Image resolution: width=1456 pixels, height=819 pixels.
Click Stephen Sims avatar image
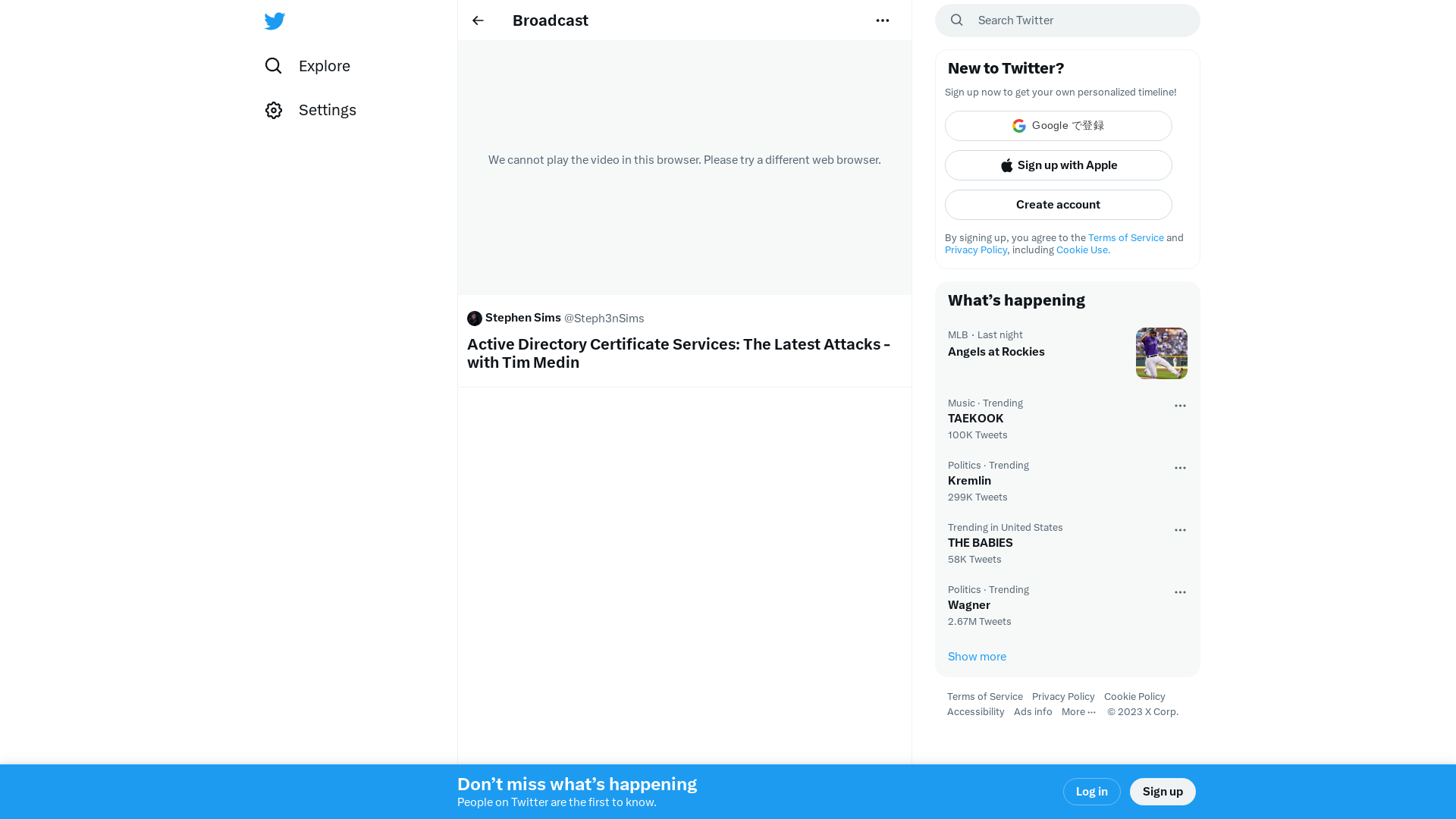pyautogui.click(x=475, y=318)
